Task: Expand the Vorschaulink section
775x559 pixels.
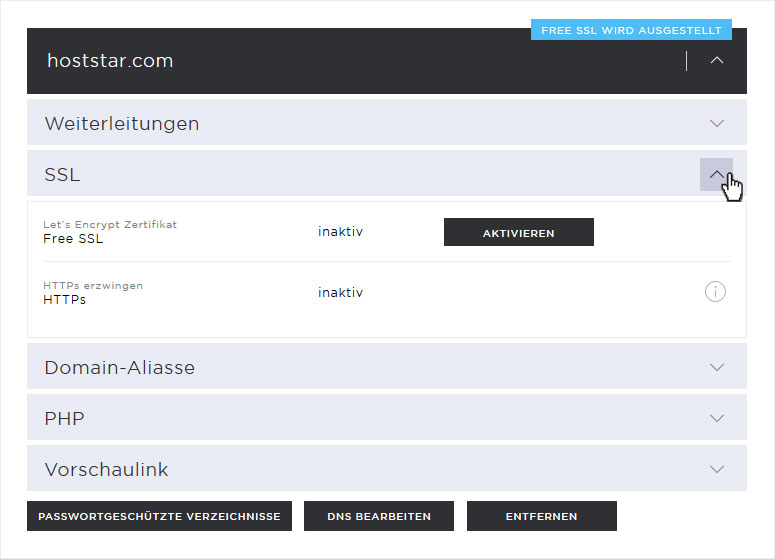Action: (x=717, y=469)
